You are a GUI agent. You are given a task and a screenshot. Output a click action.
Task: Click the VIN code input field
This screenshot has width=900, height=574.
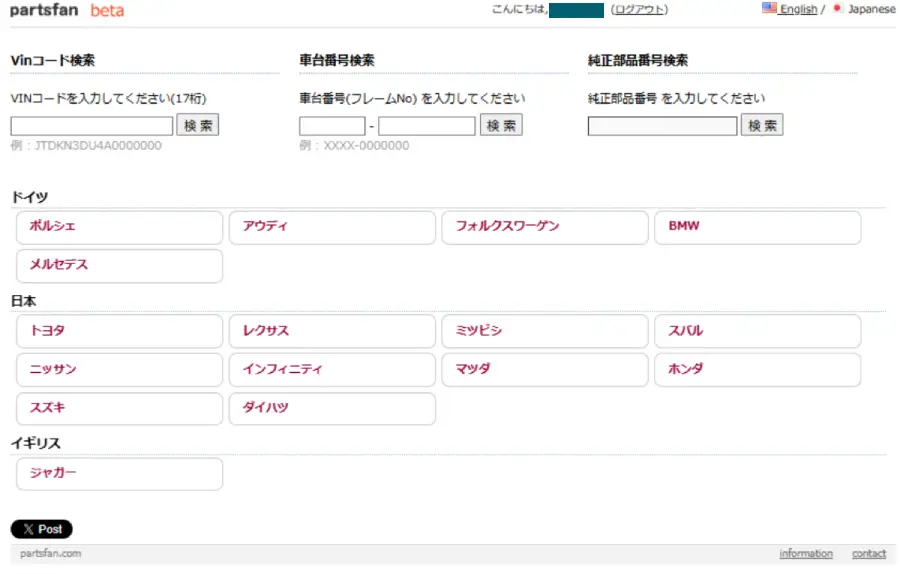click(x=92, y=126)
